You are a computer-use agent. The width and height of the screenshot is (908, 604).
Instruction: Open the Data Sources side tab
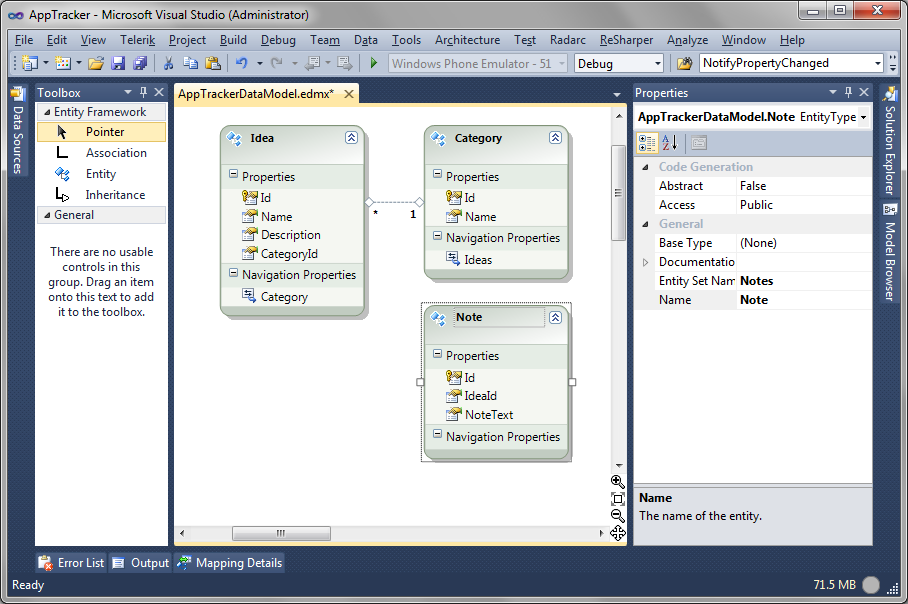pyautogui.click(x=17, y=130)
